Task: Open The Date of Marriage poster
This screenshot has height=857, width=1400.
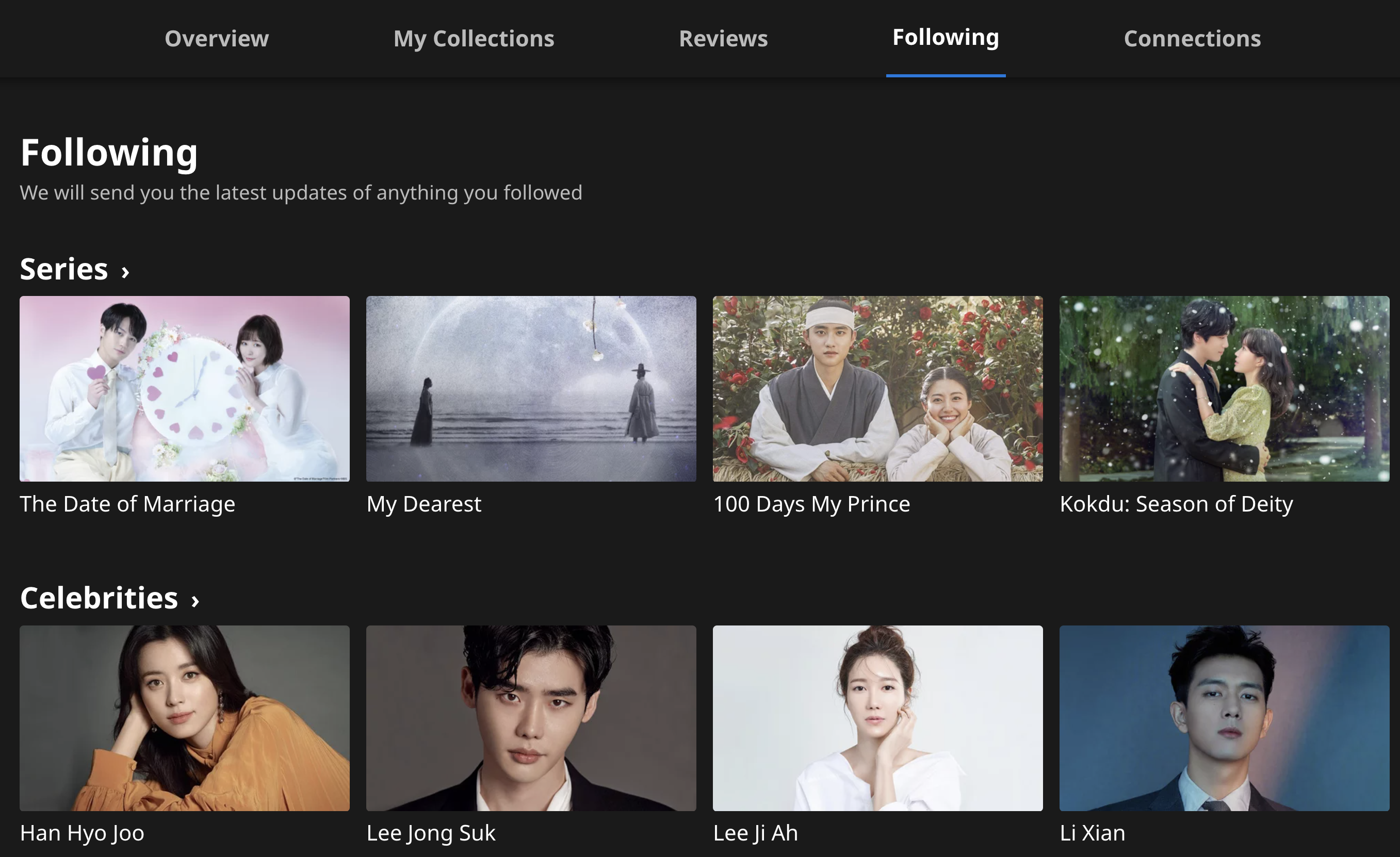Action: 185,388
